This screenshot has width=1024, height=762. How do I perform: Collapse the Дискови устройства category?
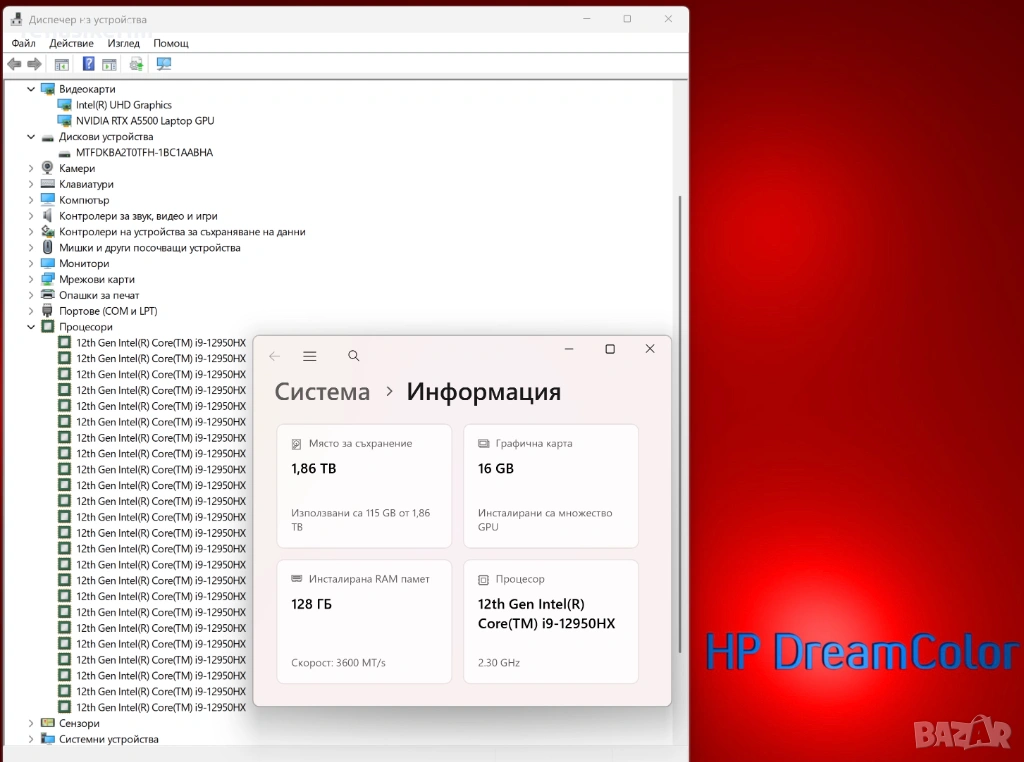pyautogui.click(x=31, y=136)
